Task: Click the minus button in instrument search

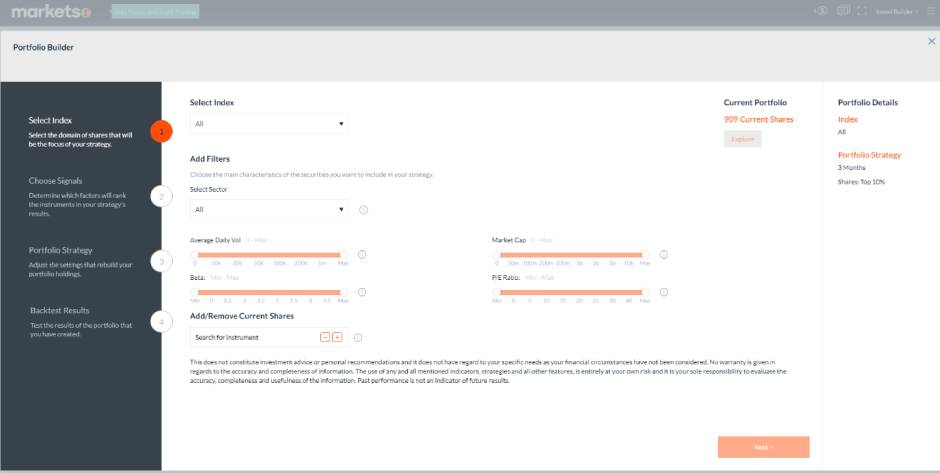Action: 325,338
